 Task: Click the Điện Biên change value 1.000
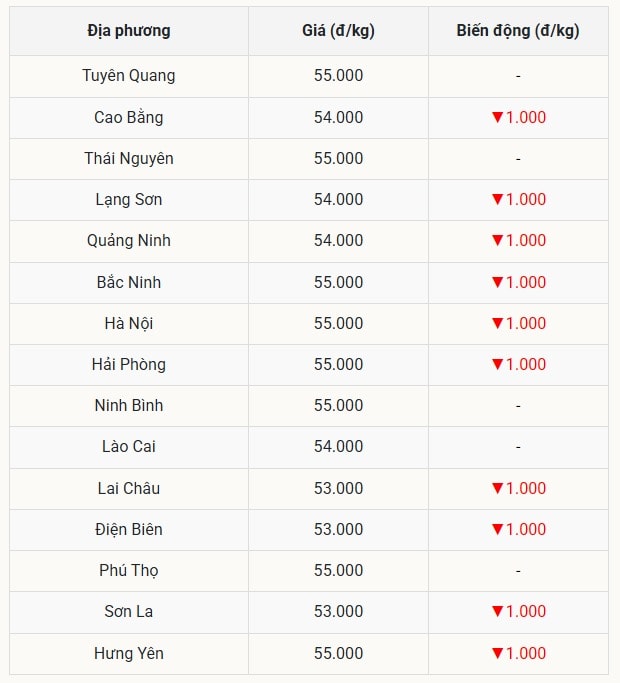click(526, 529)
